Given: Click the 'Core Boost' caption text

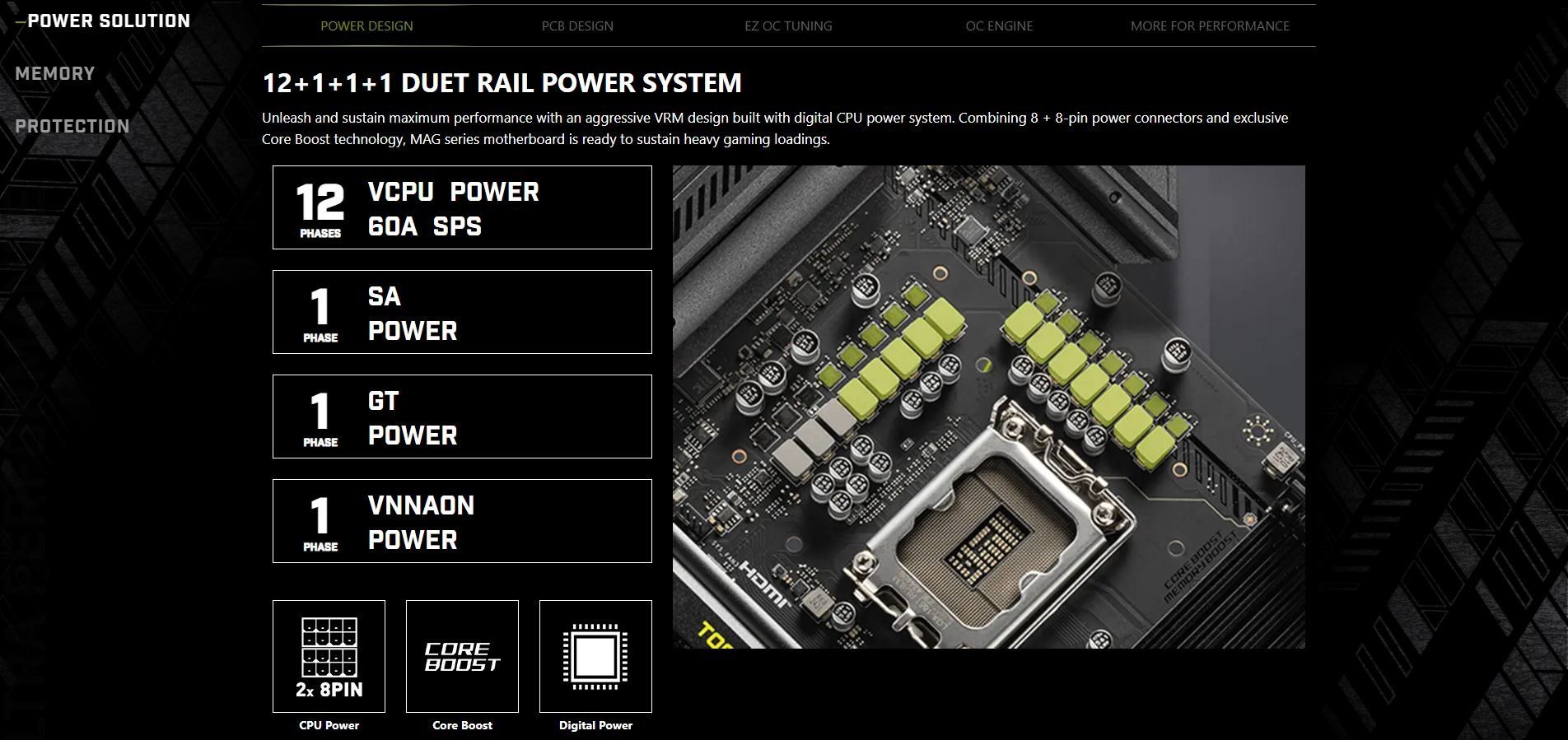Looking at the screenshot, I should click(462, 725).
